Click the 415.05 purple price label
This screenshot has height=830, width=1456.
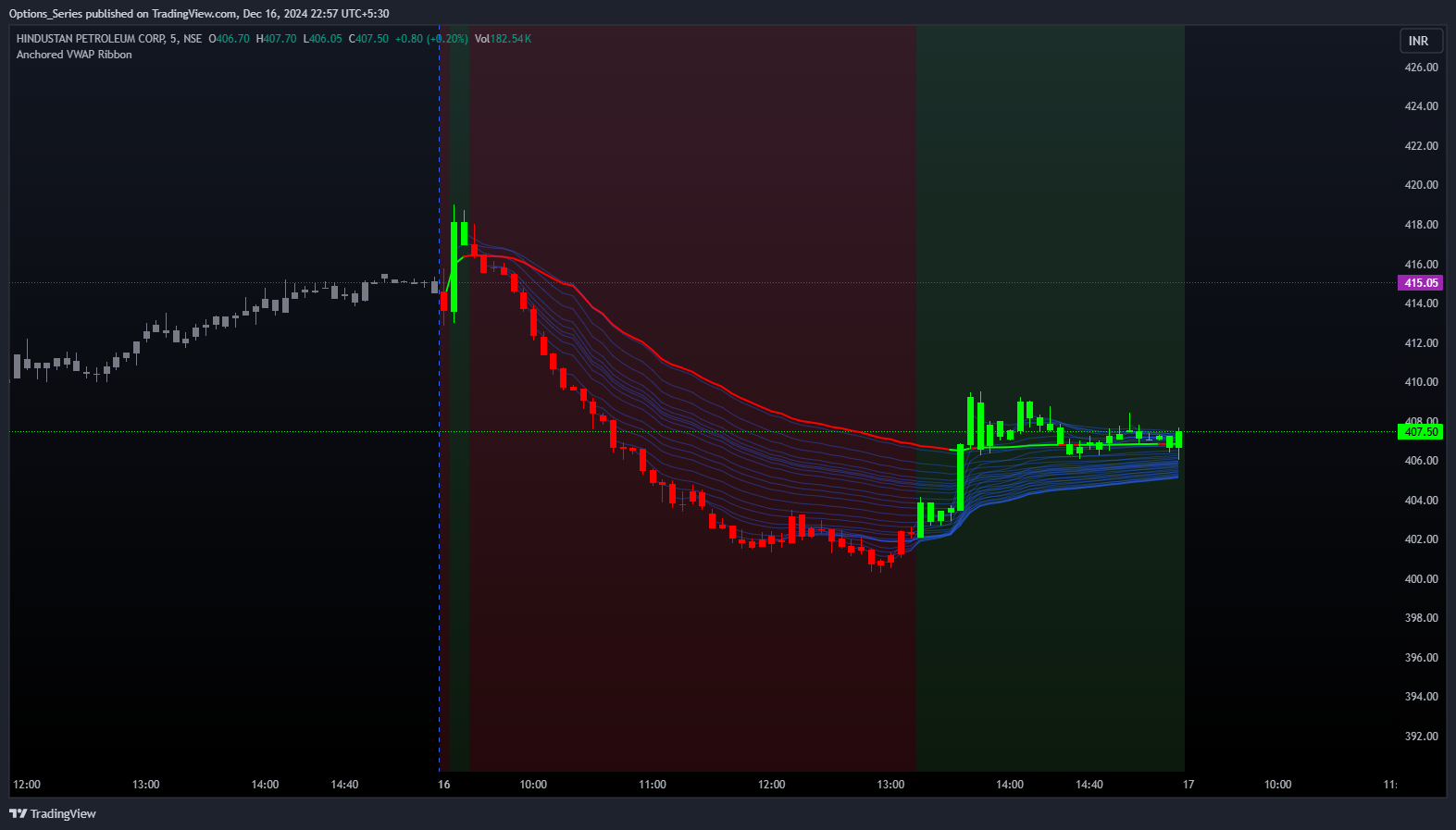coord(1421,283)
